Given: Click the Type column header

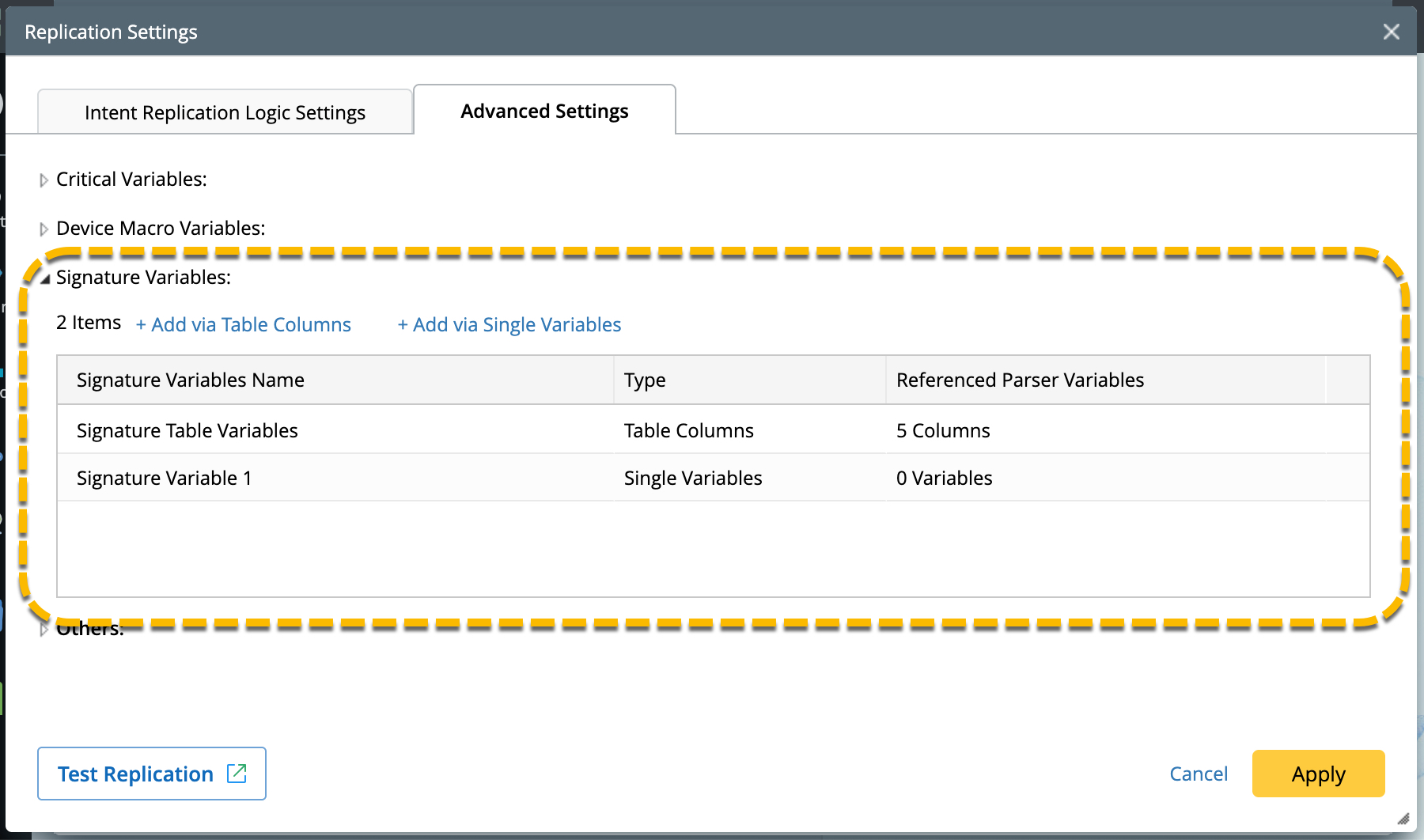Looking at the screenshot, I should (645, 380).
